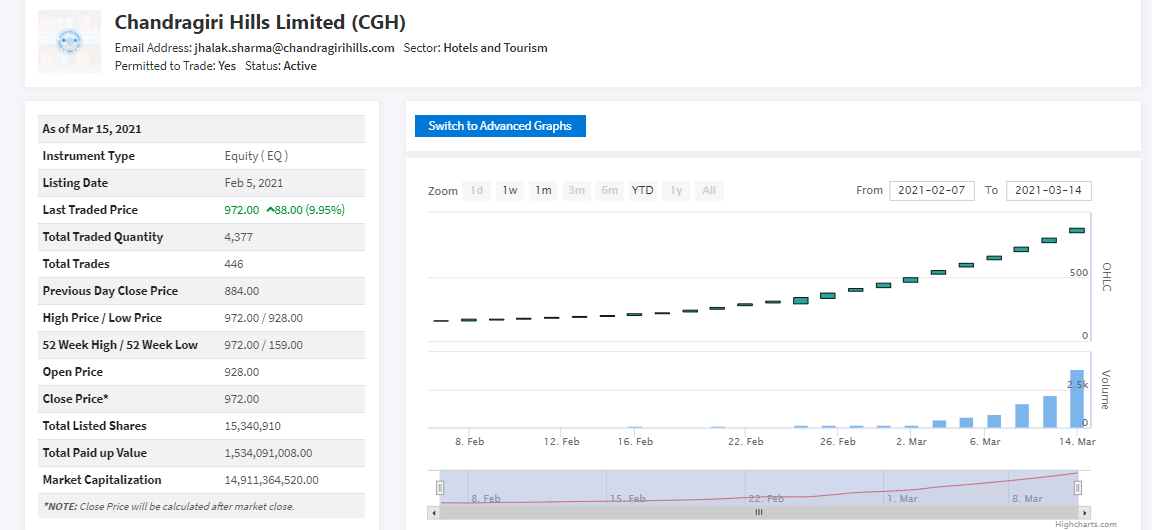Click the Close Price note text

click(168, 506)
